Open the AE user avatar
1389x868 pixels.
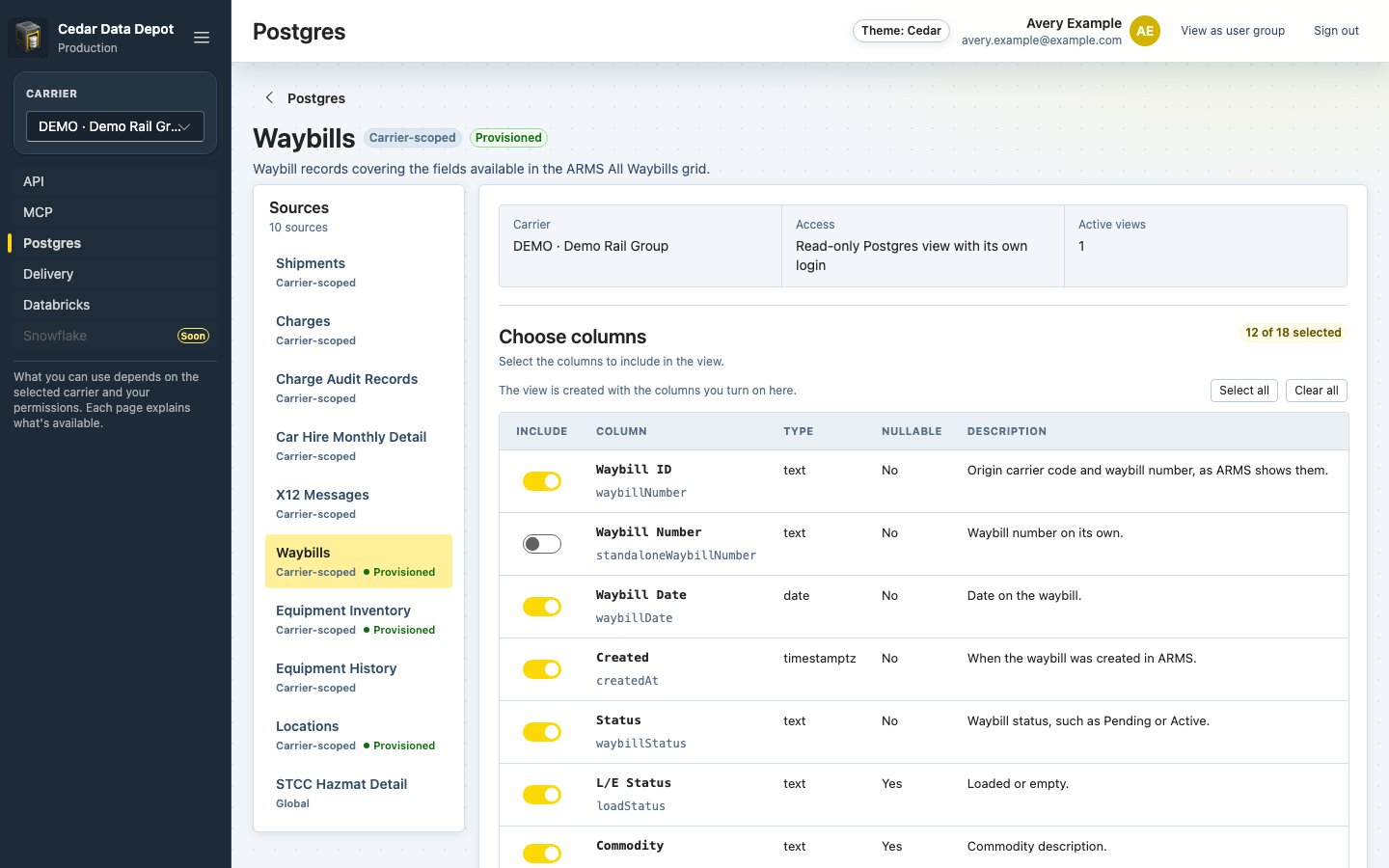pyautogui.click(x=1145, y=31)
